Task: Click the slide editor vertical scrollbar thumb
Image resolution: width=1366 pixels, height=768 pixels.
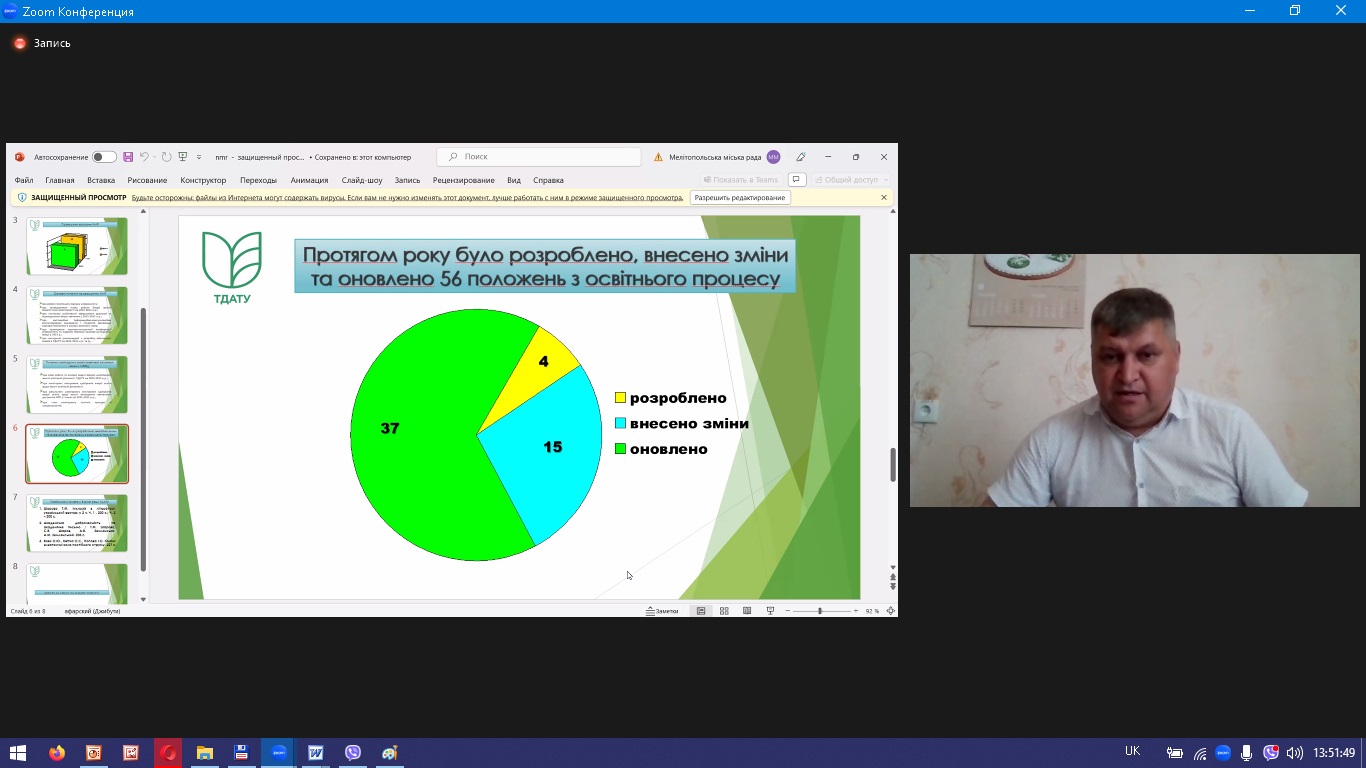Action: point(893,465)
